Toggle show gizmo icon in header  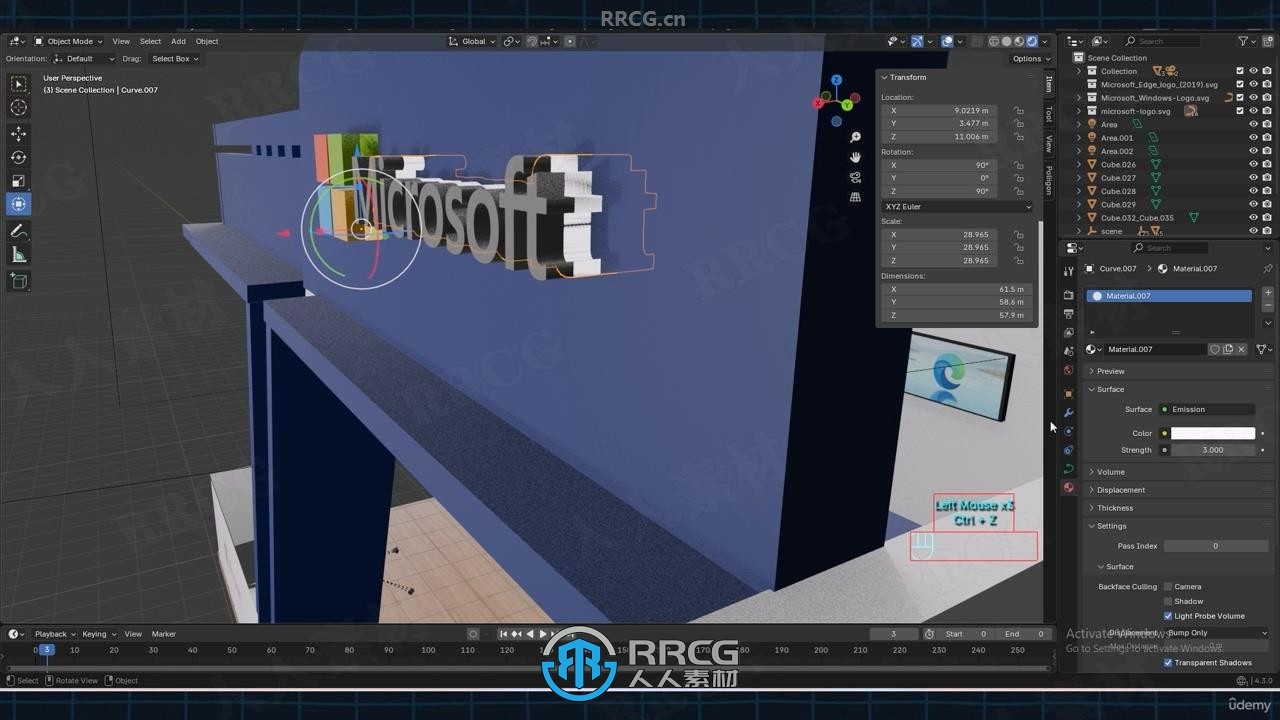[917, 41]
